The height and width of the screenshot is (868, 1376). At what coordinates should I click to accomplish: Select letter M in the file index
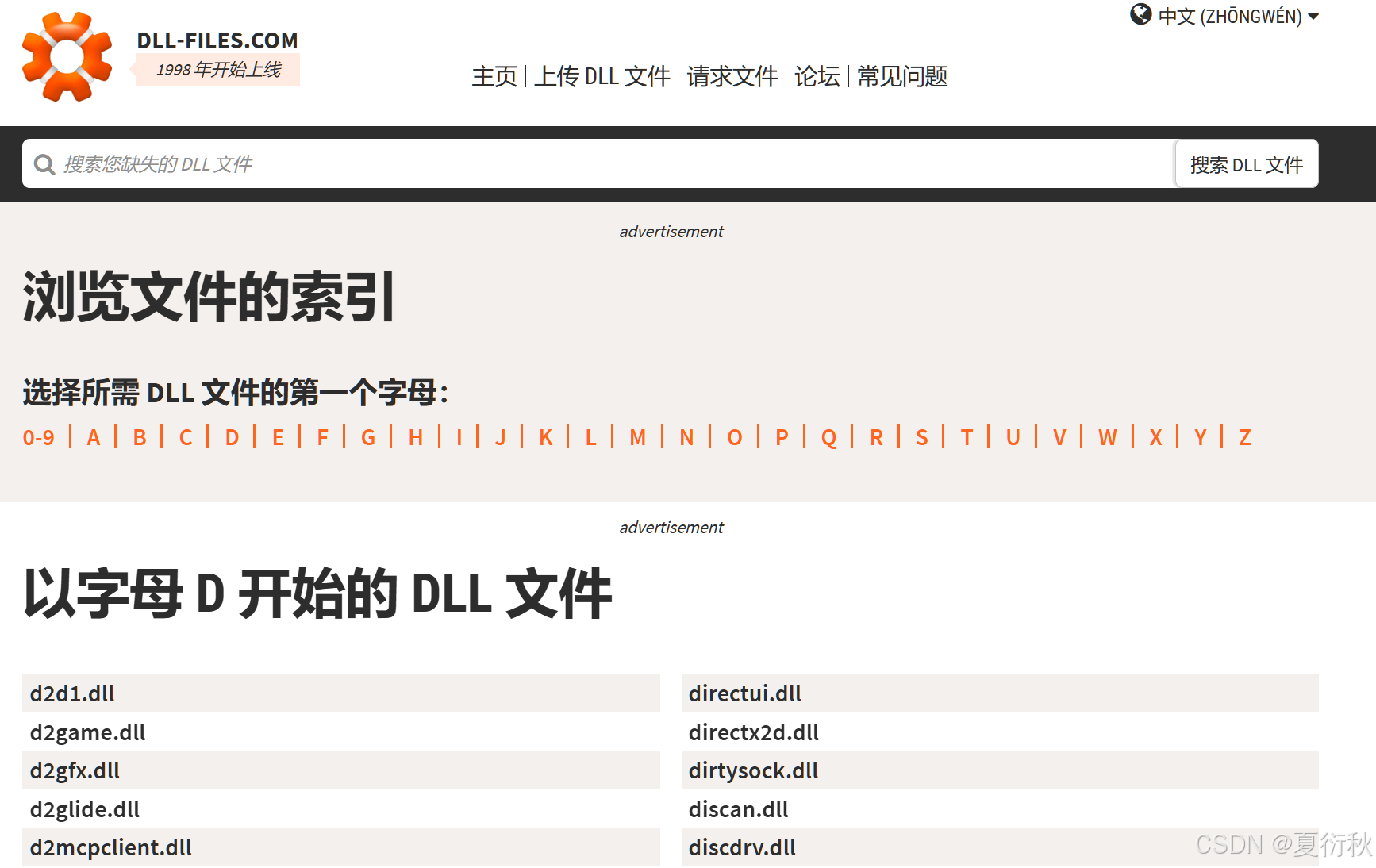point(636,437)
